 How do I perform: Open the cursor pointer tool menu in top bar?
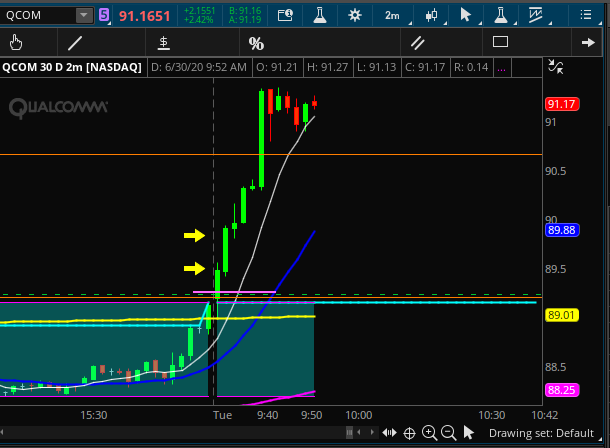coord(465,16)
